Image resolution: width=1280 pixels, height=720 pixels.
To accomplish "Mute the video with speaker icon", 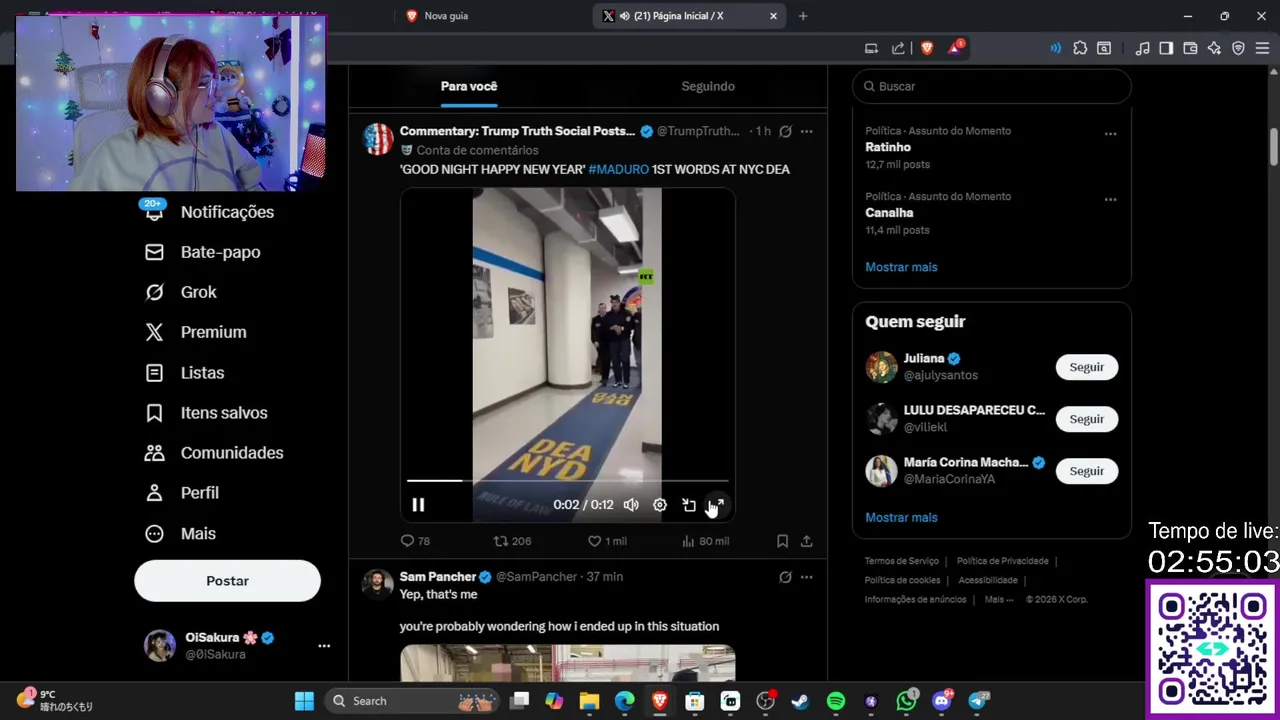I will [x=631, y=505].
